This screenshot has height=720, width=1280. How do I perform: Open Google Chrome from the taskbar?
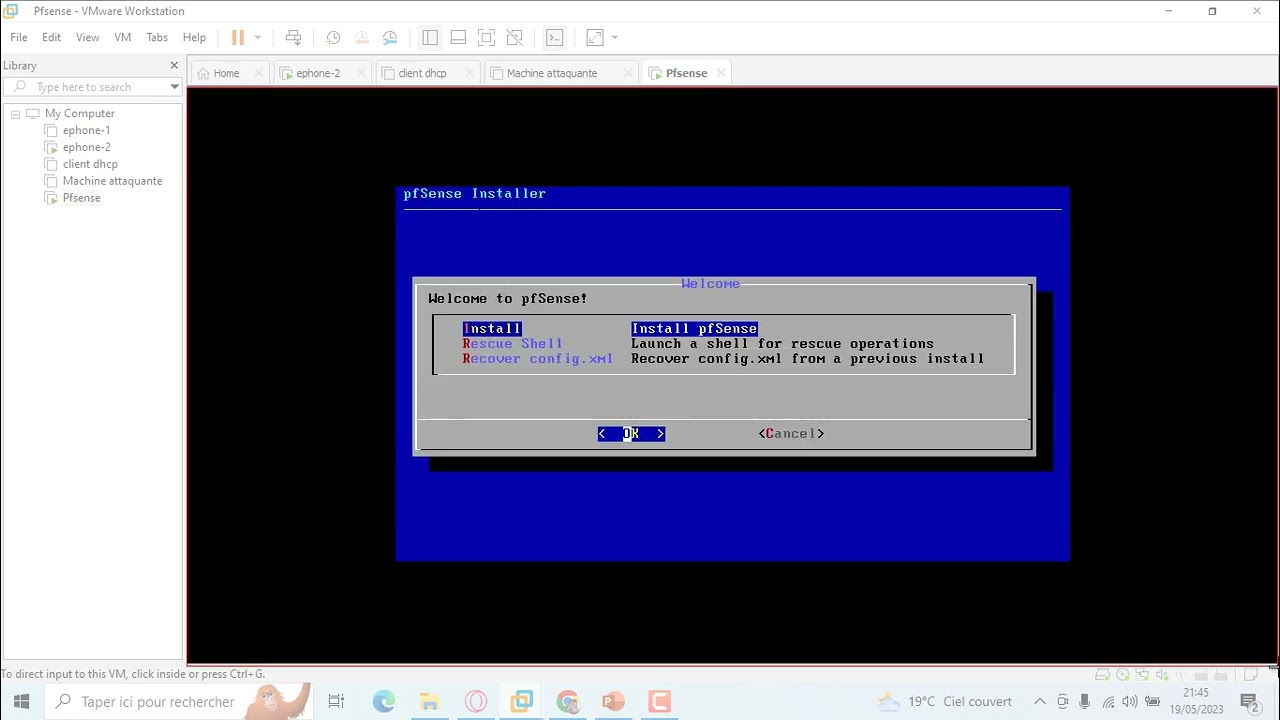click(568, 701)
